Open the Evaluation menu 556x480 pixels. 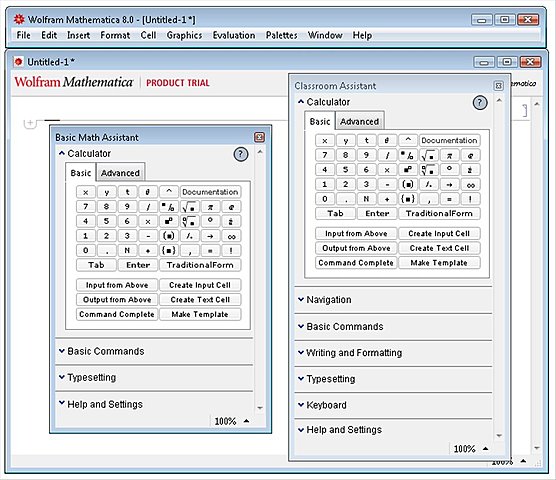tap(234, 35)
